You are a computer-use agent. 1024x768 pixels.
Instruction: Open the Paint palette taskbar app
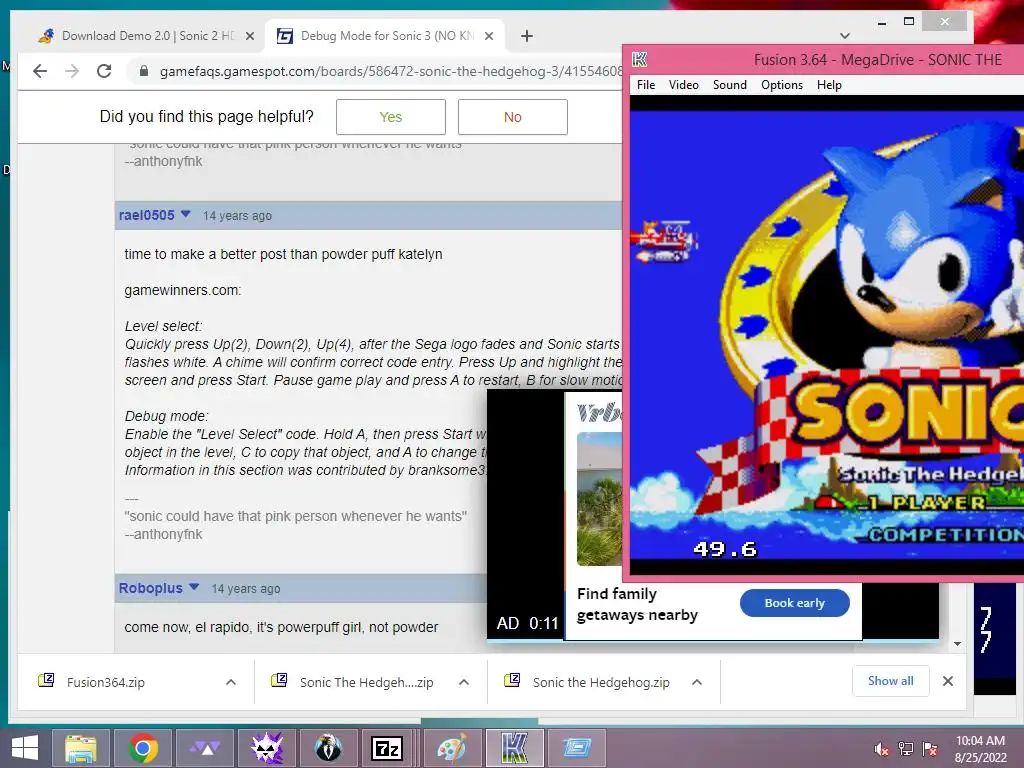click(x=452, y=748)
